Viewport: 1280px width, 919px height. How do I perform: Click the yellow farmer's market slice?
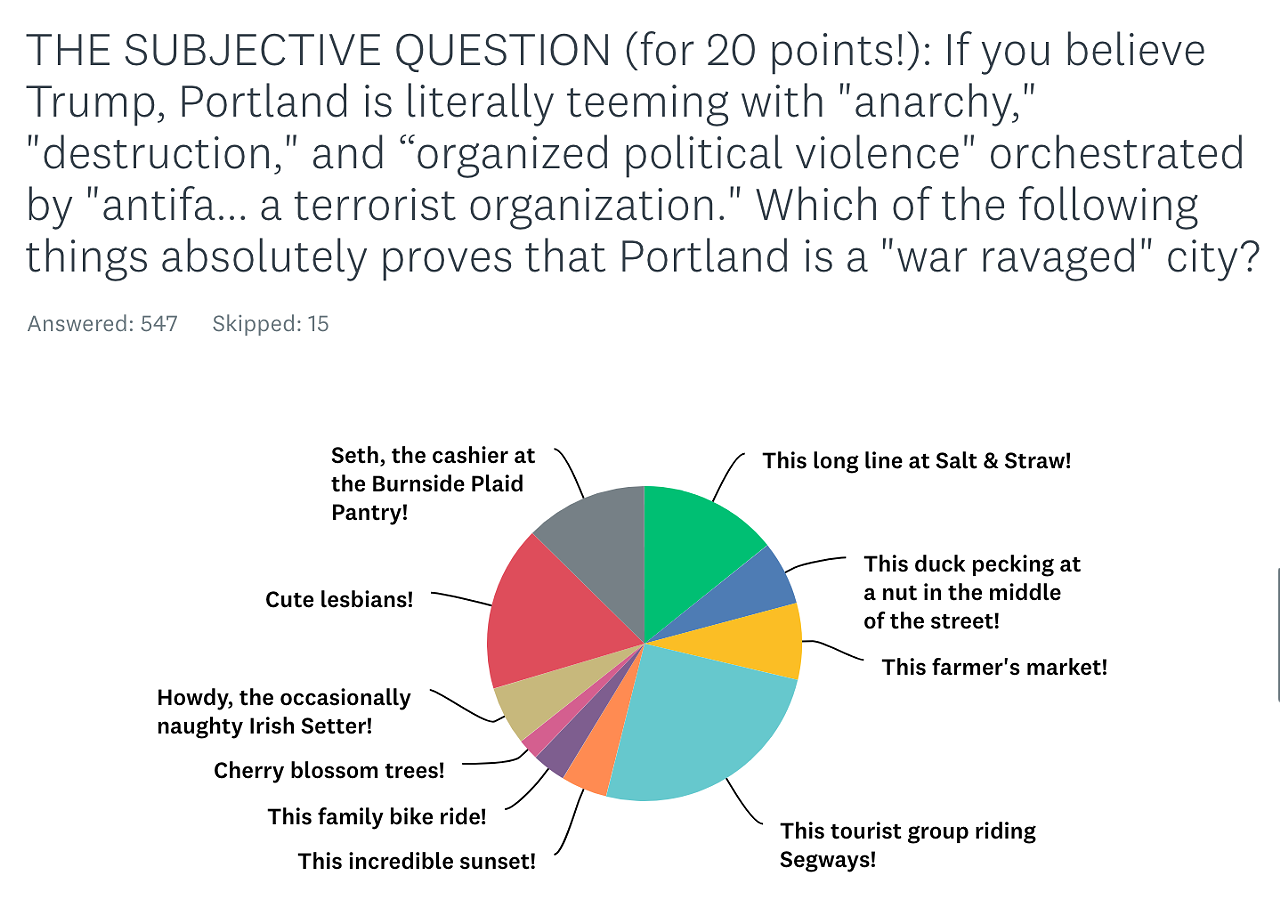click(768, 644)
